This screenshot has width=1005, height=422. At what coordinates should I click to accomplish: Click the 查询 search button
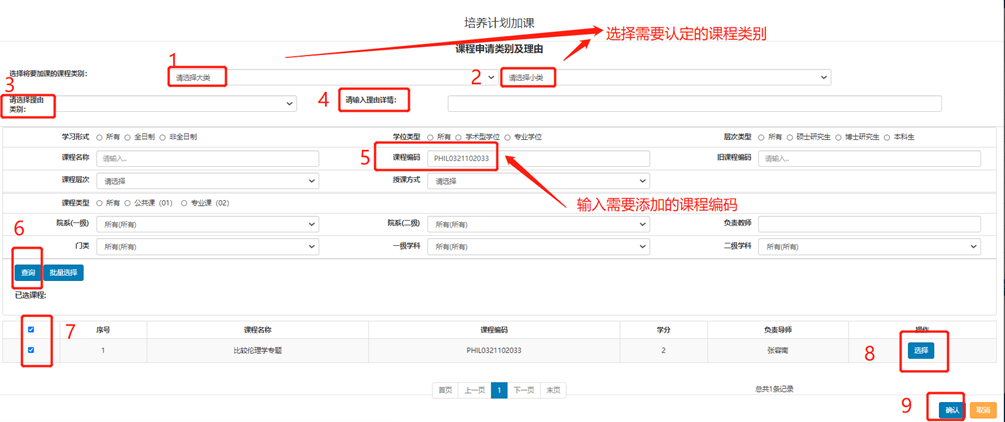point(28,272)
